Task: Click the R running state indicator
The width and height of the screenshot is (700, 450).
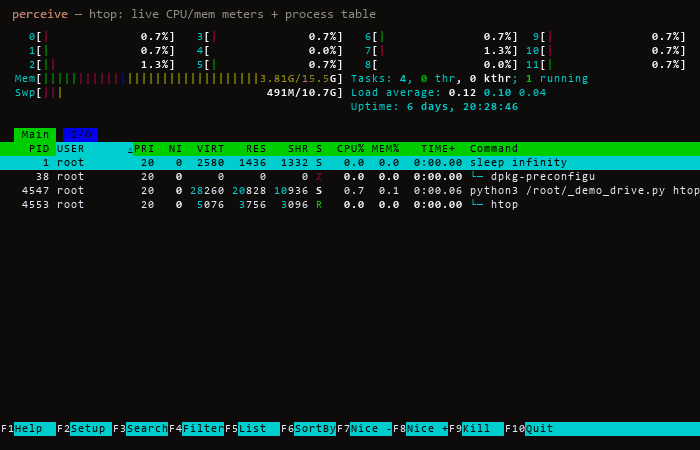Action: [319, 204]
